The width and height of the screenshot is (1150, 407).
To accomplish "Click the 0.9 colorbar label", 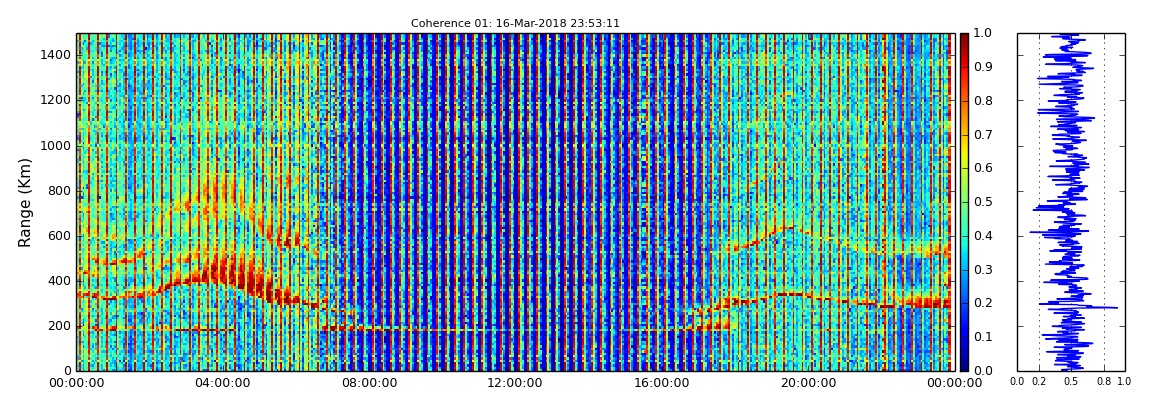I will point(981,67).
